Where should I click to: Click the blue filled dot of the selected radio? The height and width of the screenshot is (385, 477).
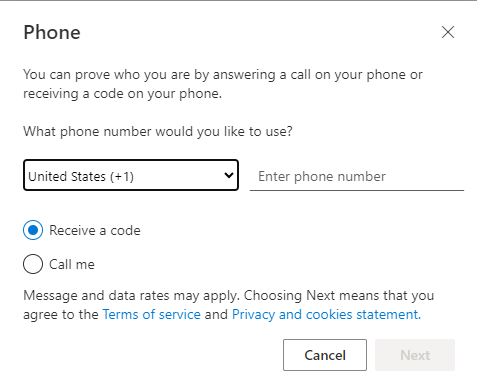(33, 230)
